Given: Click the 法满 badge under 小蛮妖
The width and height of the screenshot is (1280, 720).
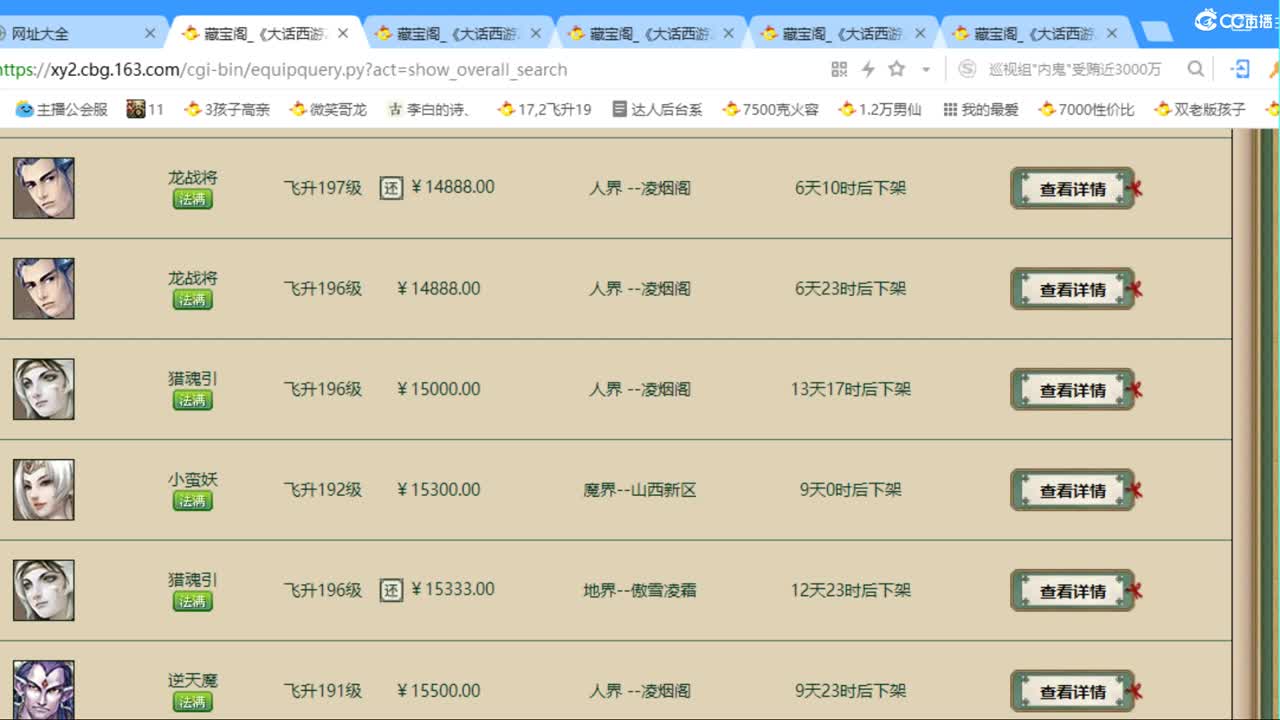Looking at the screenshot, I should [x=192, y=500].
